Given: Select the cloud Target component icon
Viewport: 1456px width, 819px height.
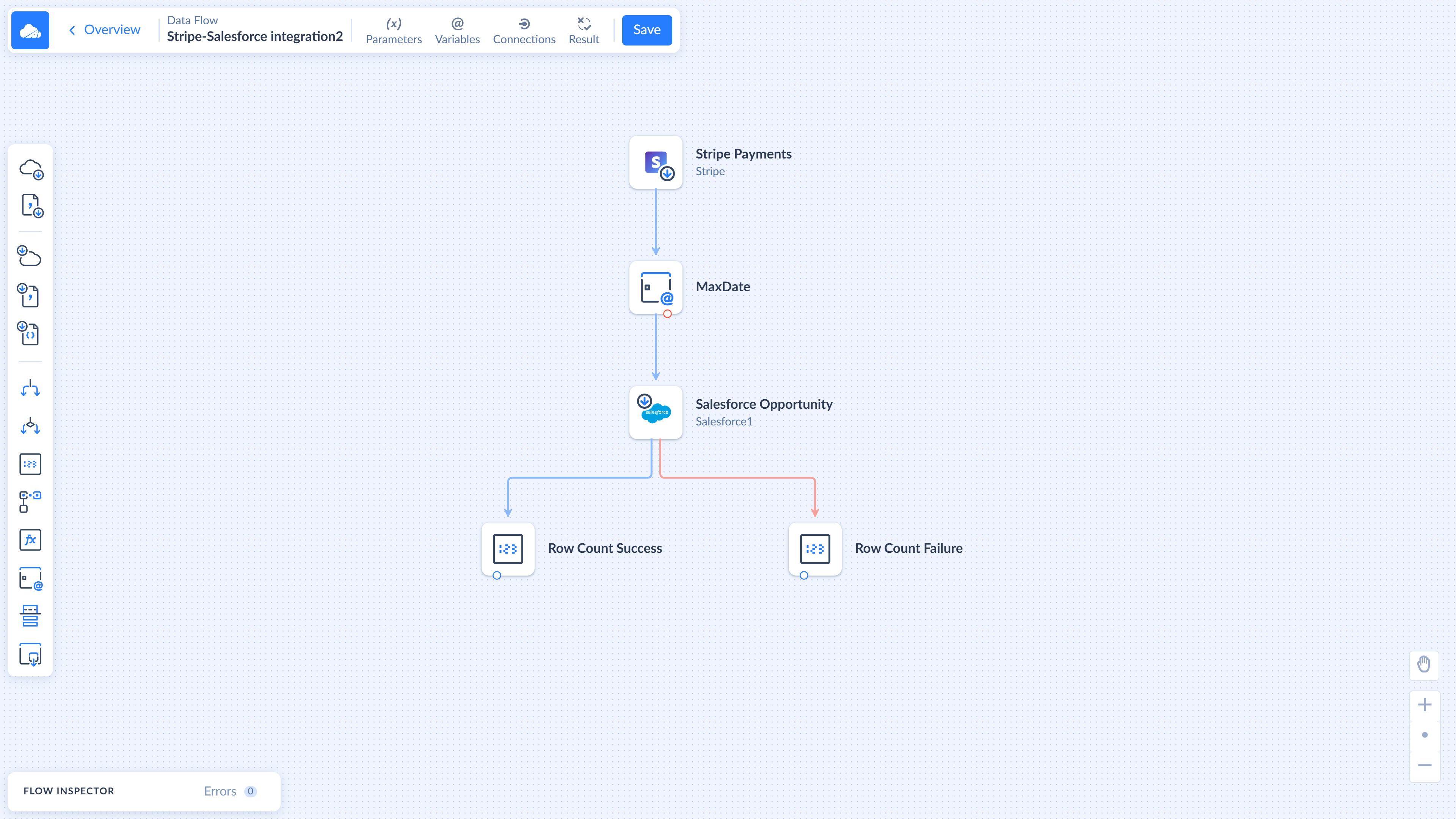Looking at the screenshot, I should pos(30,256).
